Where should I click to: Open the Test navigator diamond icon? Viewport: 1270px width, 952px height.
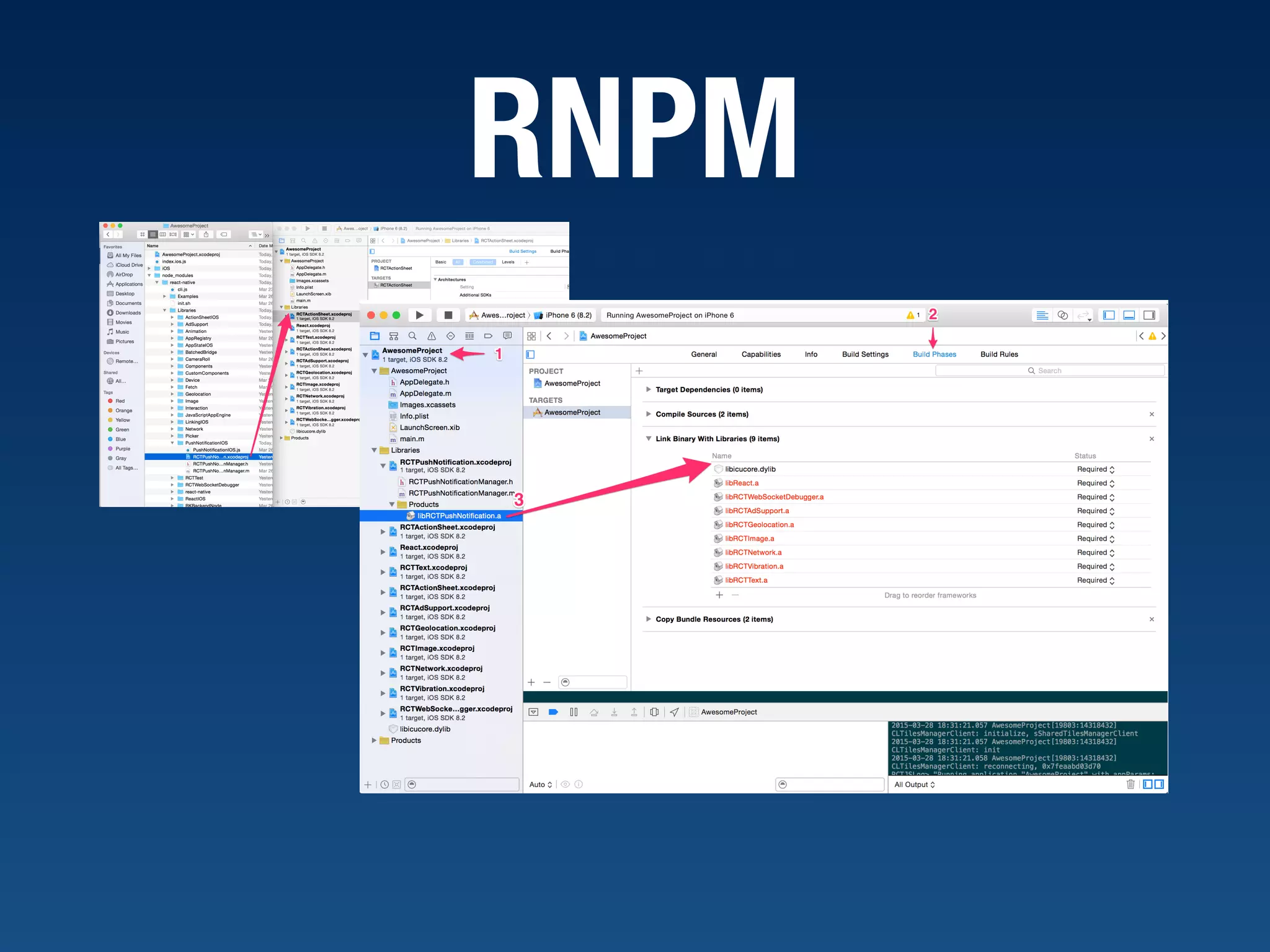(x=451, y=336)
